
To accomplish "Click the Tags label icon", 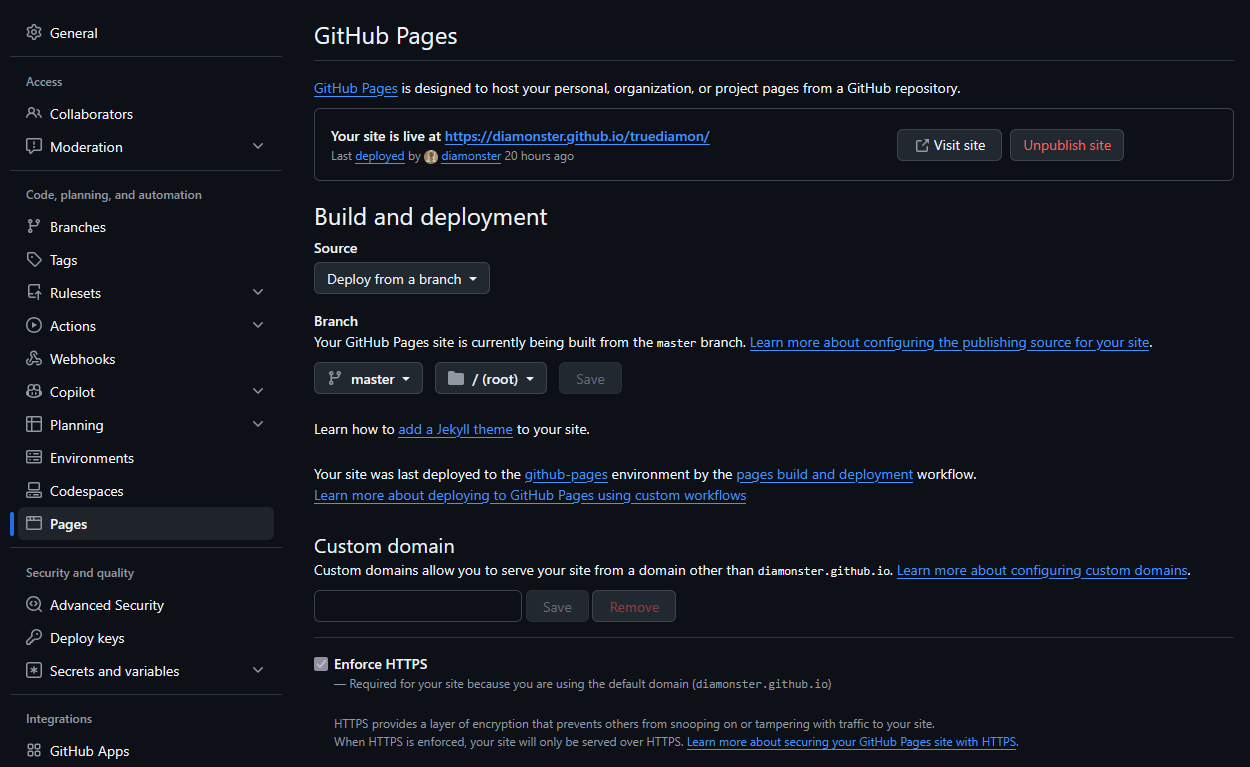I will pyautogui.click(x=34, y=260).
